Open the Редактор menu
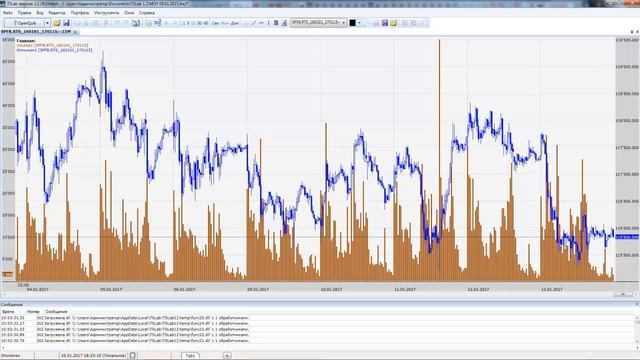 pos(57,13)
